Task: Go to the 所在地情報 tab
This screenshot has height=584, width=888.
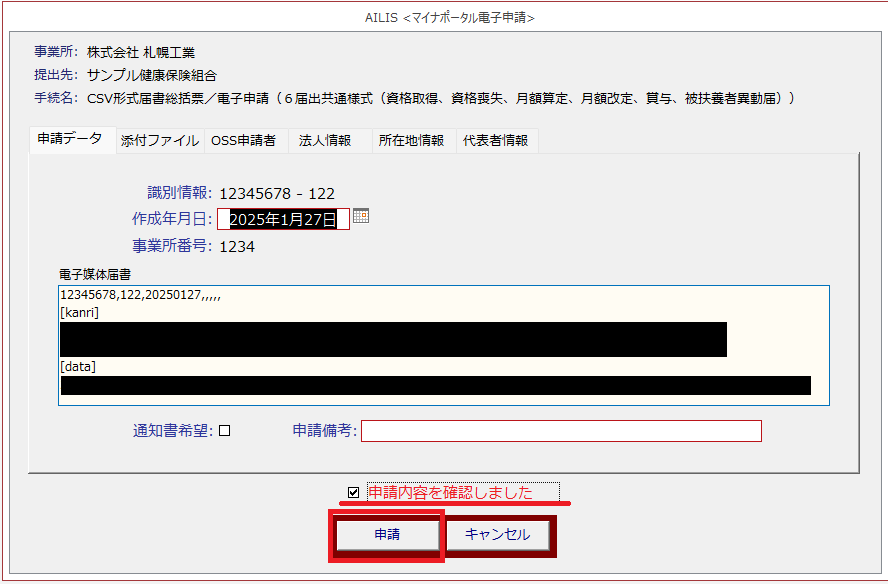Action: 411,141
